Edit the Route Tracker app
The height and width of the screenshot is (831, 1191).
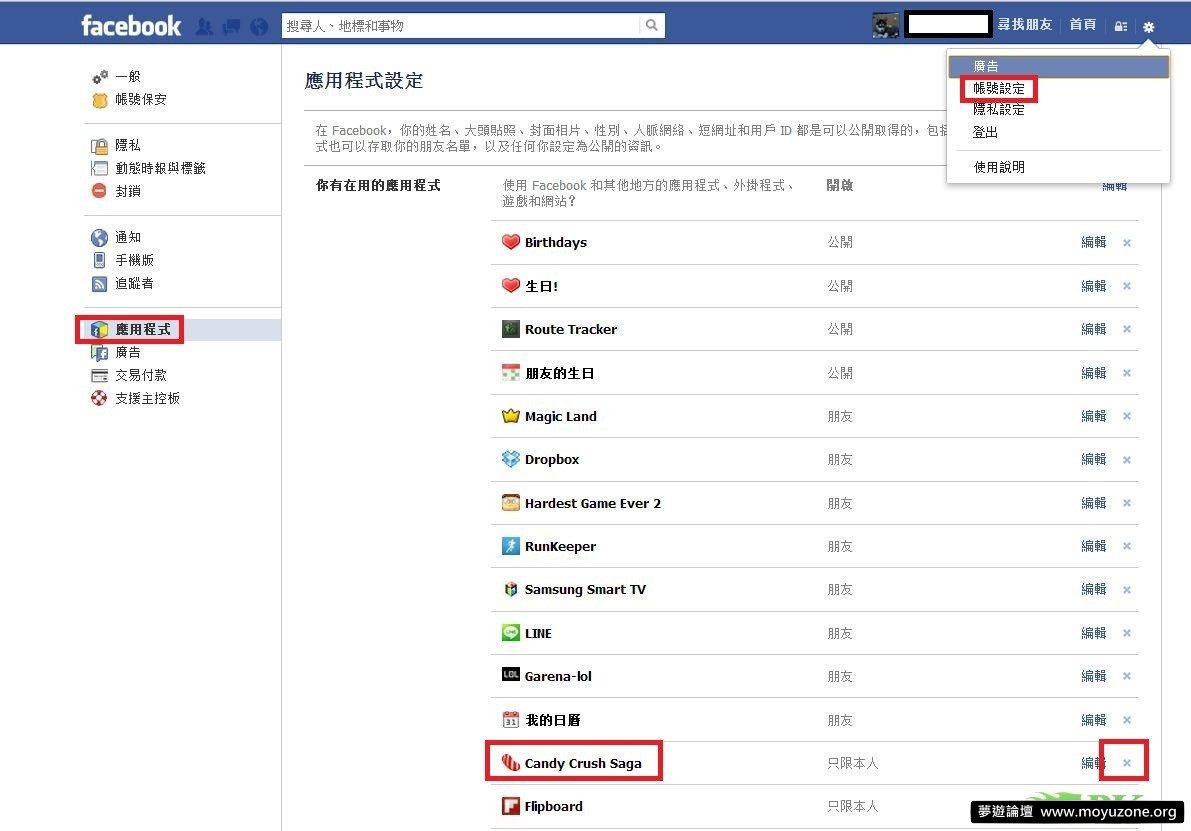tap(1094, 329)
